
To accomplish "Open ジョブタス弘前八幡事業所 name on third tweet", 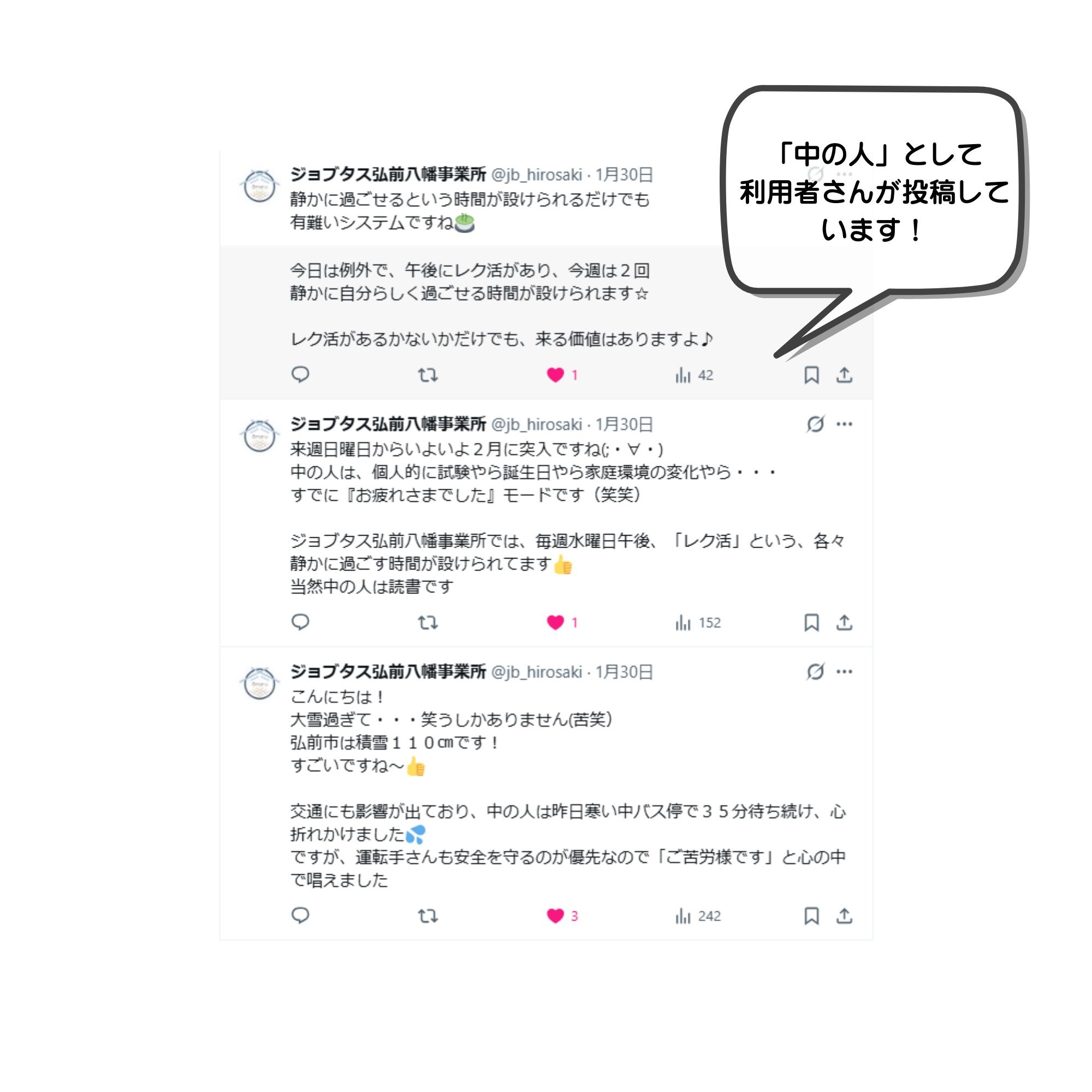I will point(388,672).
